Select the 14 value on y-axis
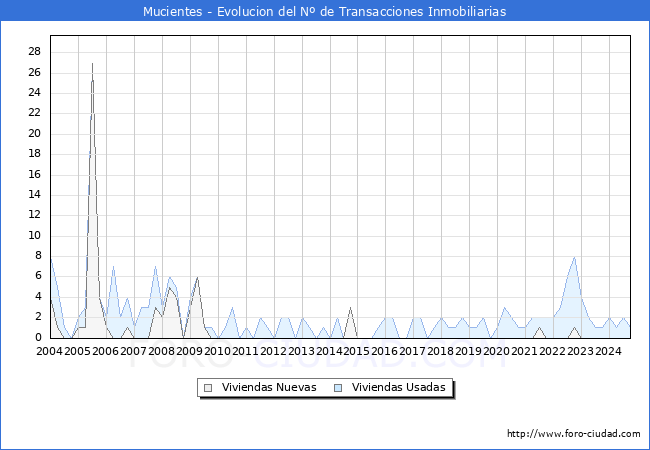 coord(34,195)
